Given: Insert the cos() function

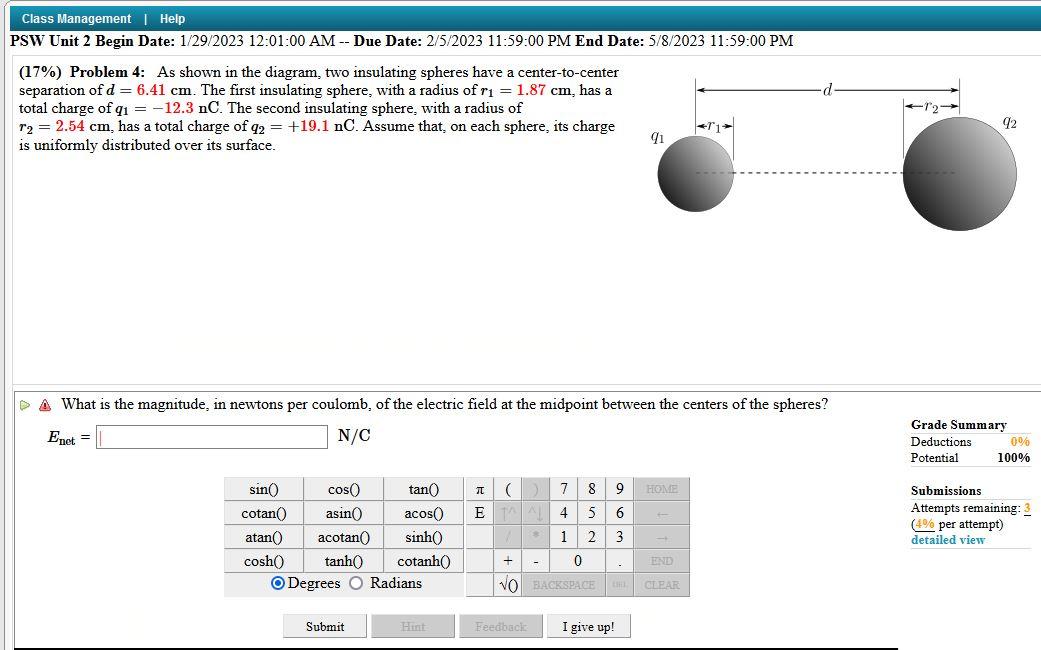Looking at the screenshot, I should click(x=343, y=489).
